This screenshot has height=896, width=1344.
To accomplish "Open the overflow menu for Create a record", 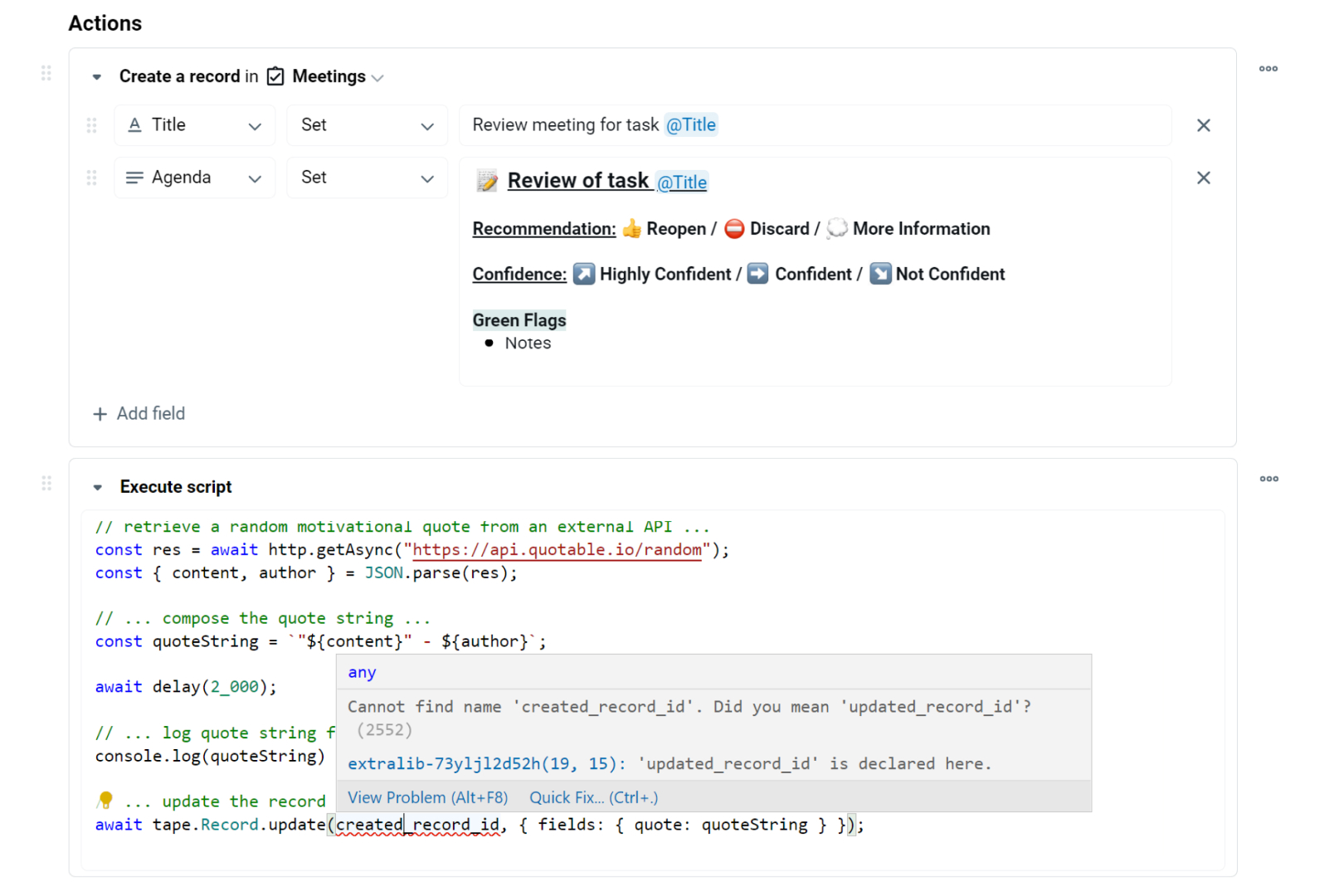I will tap(1268, 69).
